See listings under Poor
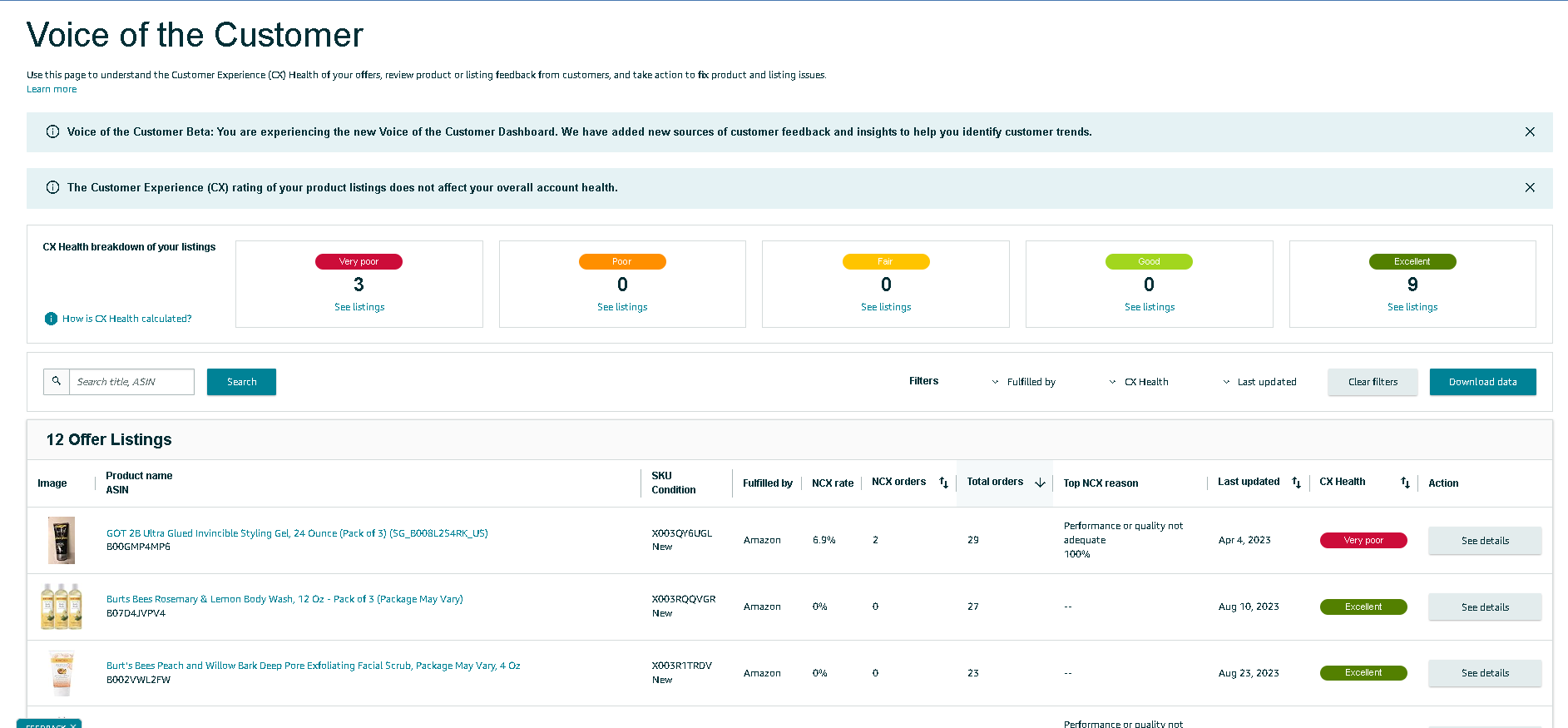 [x=622, y=307]
